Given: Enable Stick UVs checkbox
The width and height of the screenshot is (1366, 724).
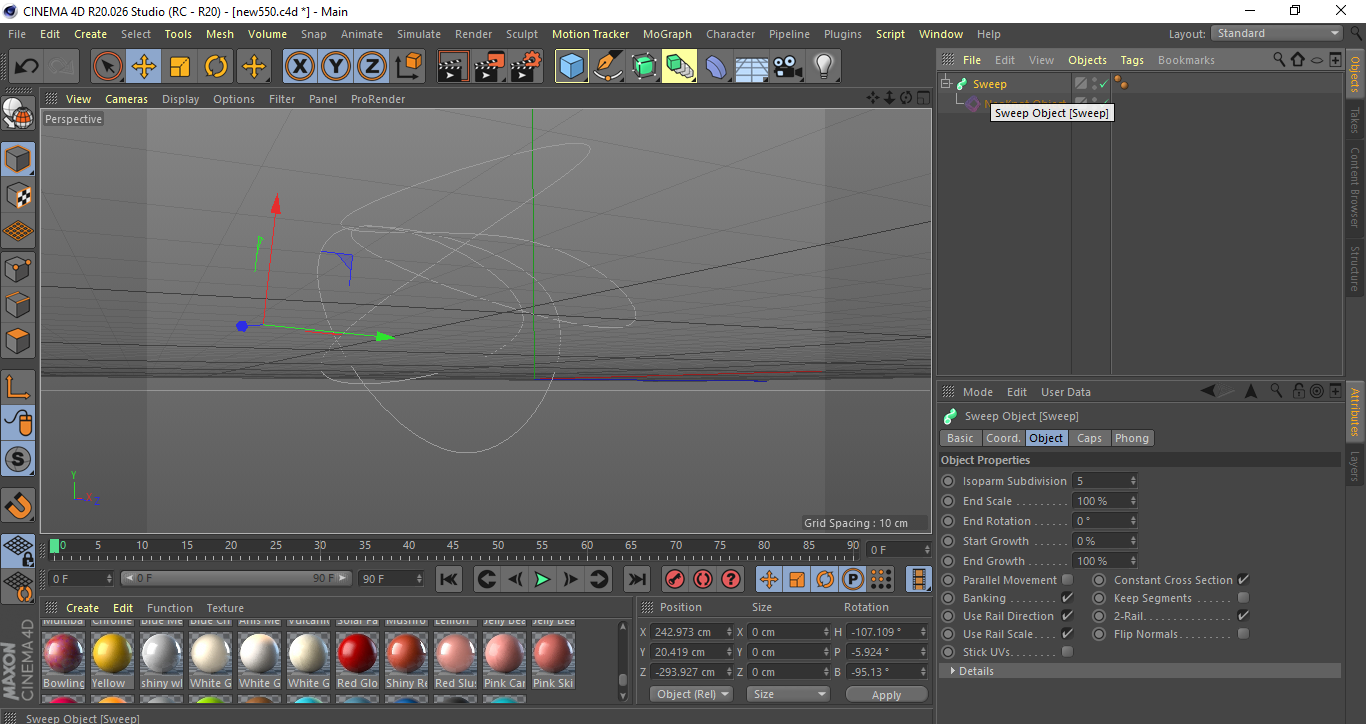Looking at the screenshot, I should pyautogui.click(x=1067, y=652).
